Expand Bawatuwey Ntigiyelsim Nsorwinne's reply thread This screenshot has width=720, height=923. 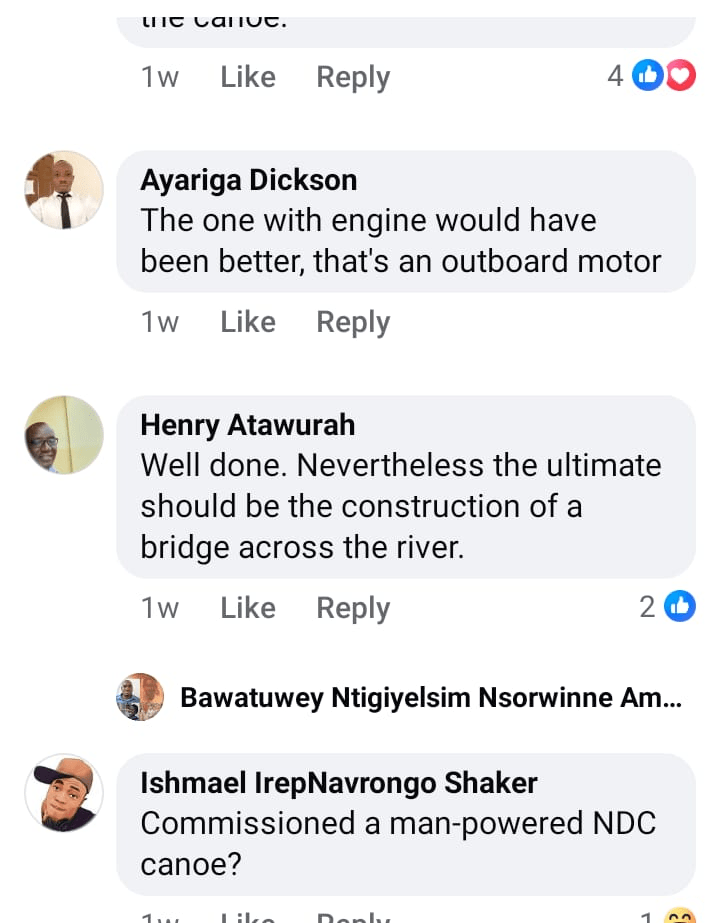tap(430, 697)
